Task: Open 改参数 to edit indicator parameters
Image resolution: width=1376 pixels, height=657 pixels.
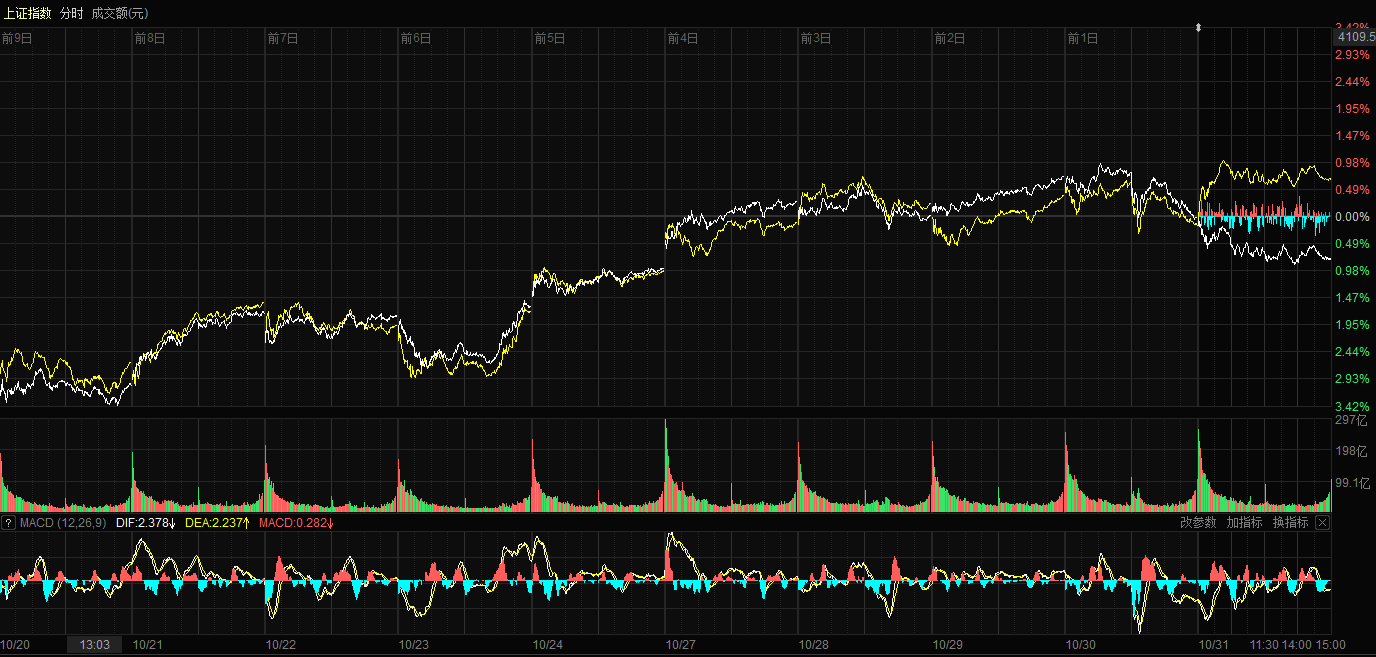Action: (x=1198, y=523)
